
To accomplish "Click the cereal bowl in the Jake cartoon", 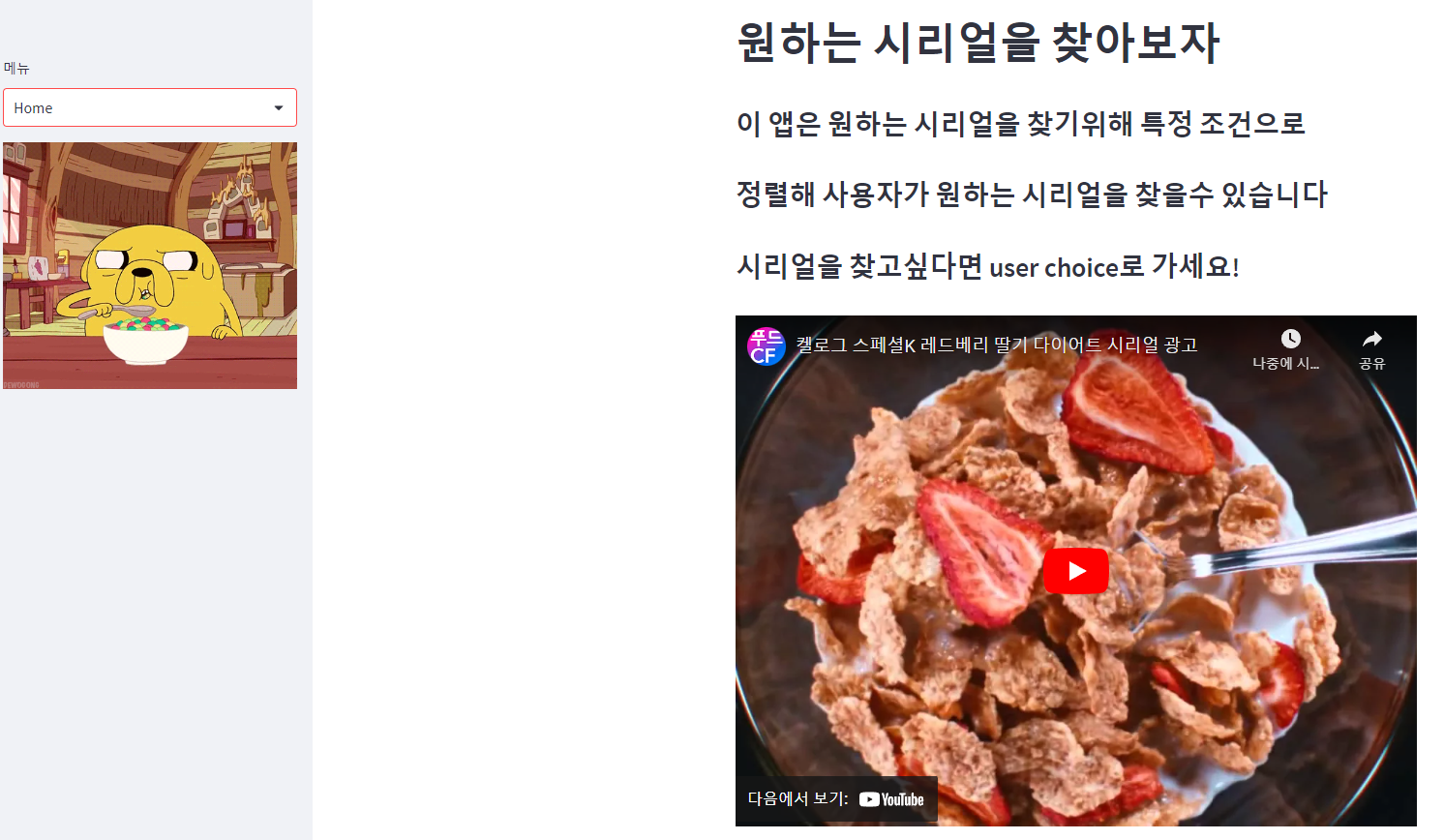I will coord(146,342).
